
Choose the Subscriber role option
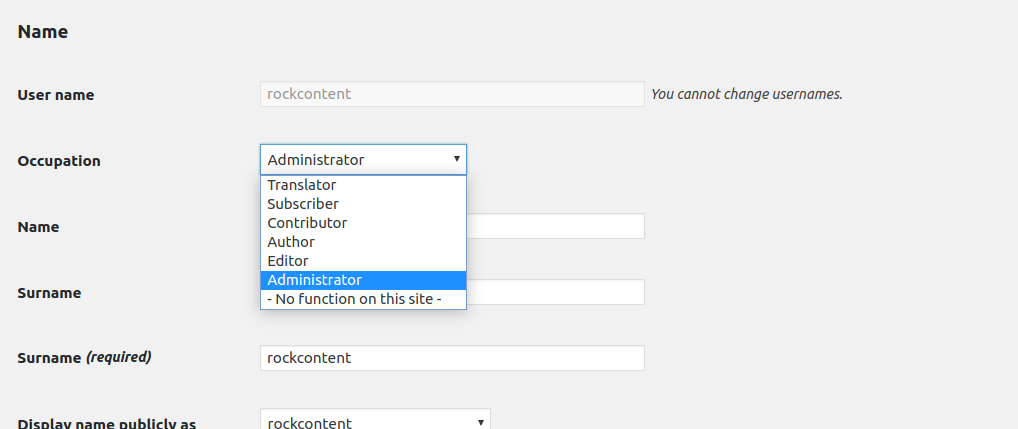point(363,204)
